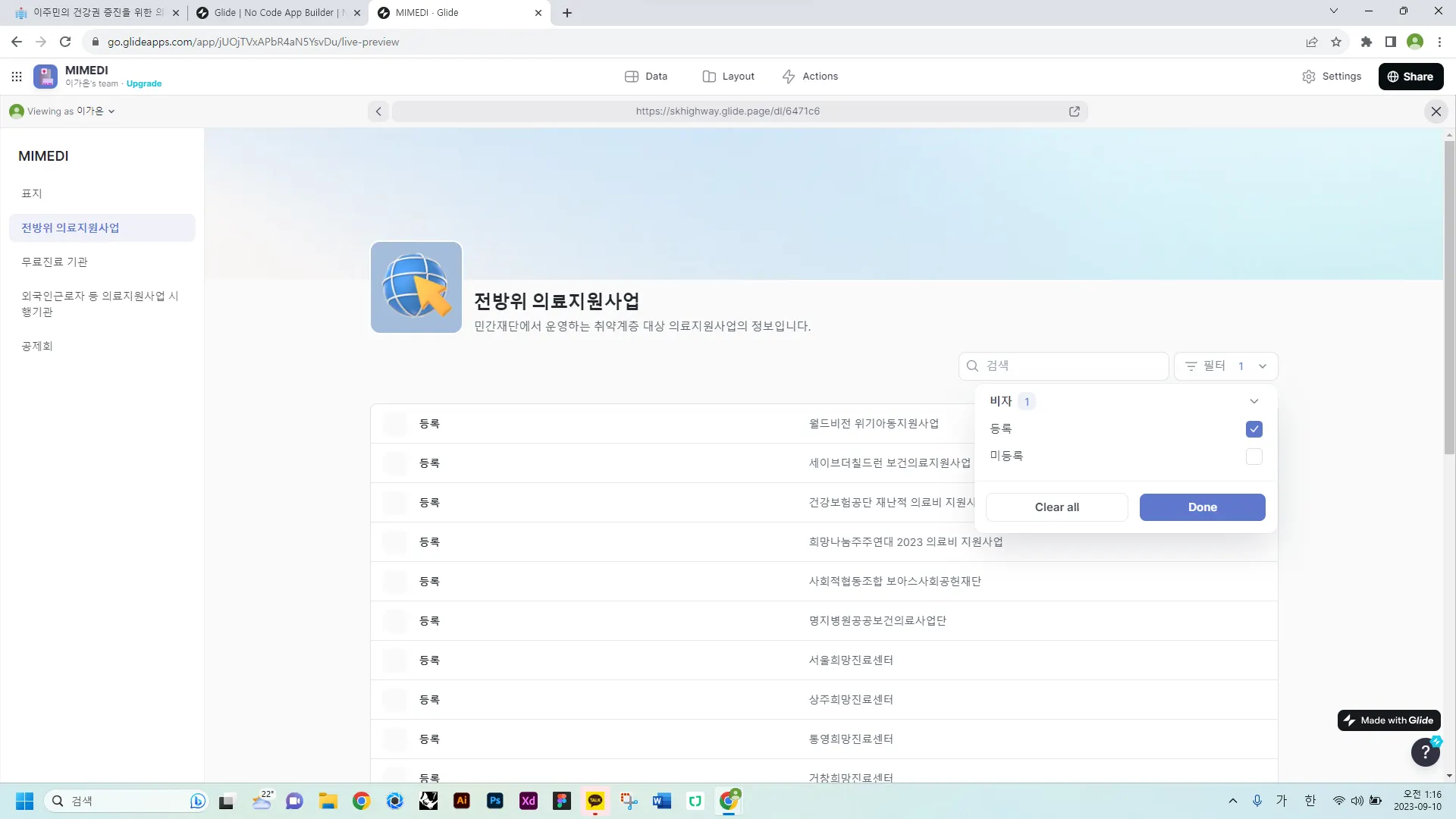
Task: Click the help question mark bubble
Action: pyautogui.click(x=1425, y=752)
